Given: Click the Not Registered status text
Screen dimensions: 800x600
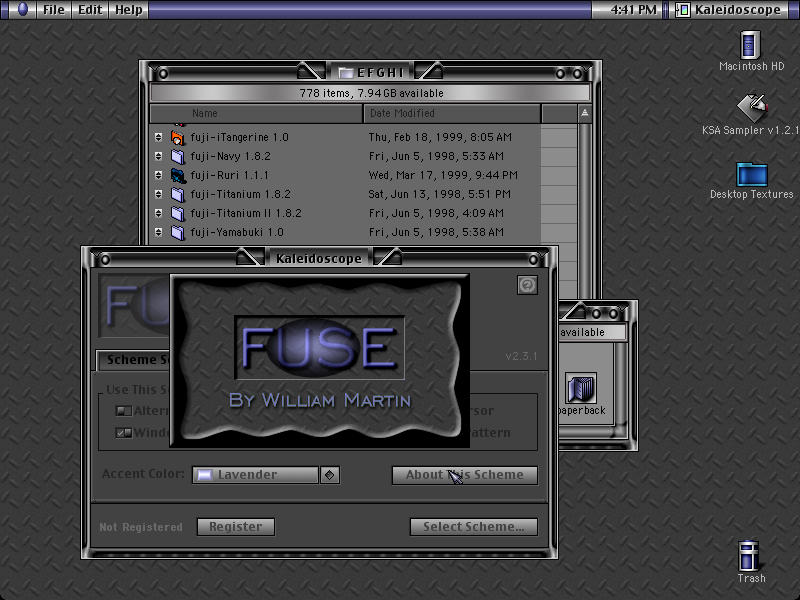Looking at the screenshot, I should point(141,527).
